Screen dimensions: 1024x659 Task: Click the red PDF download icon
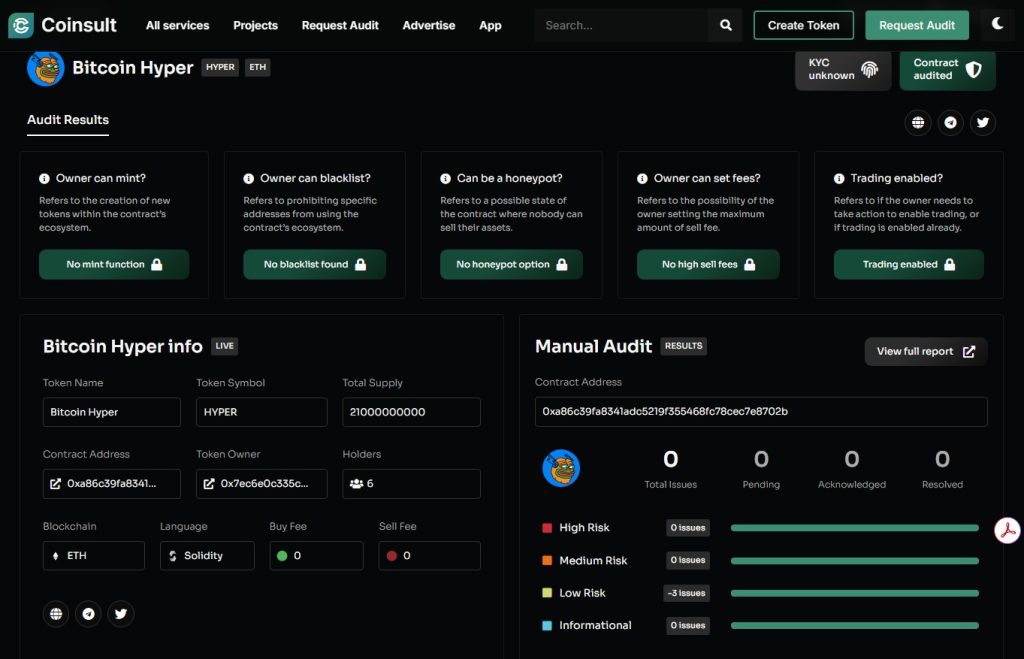[x=1006, y=530]
